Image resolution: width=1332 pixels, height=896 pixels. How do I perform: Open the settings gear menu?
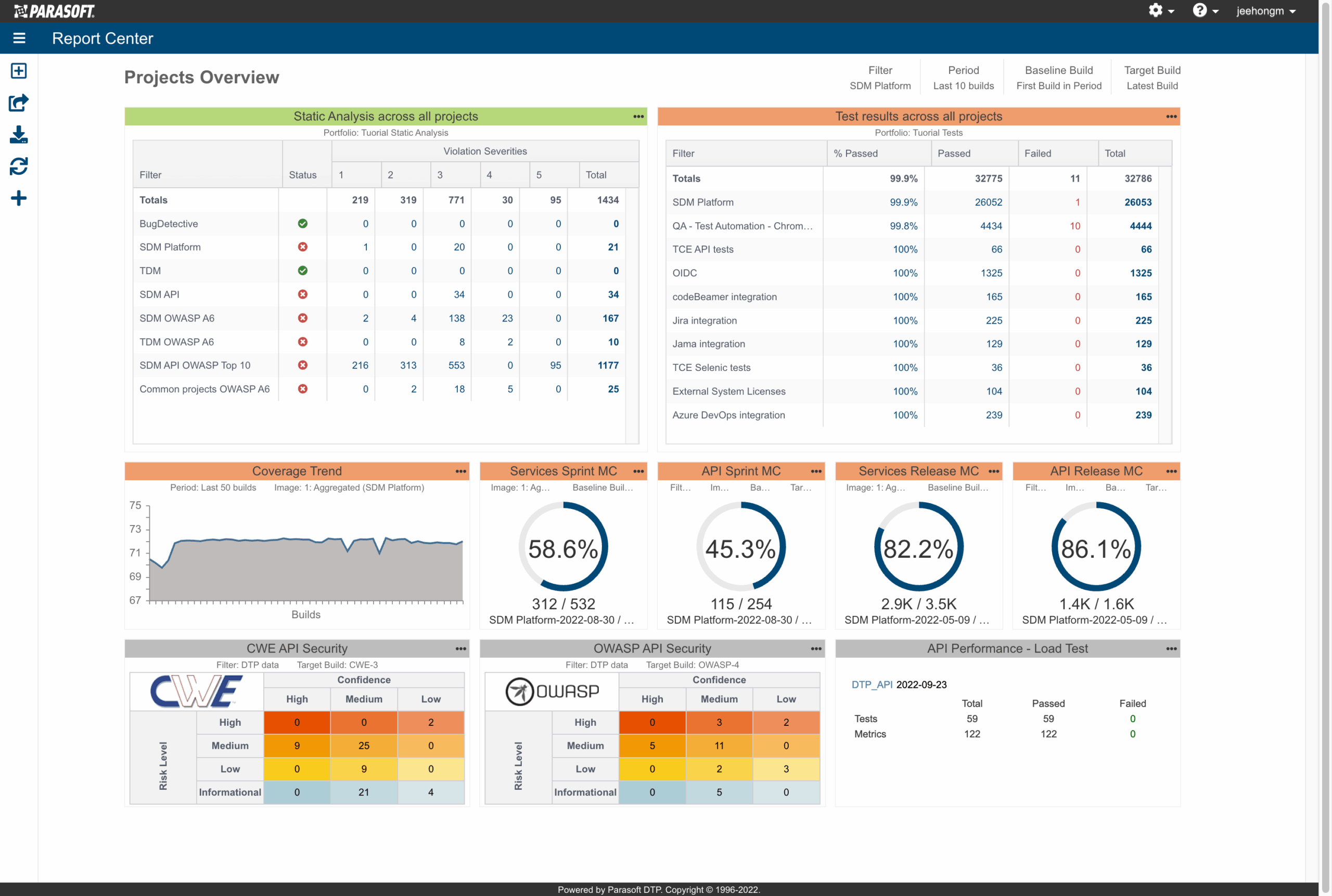(x=1157, y=10)
